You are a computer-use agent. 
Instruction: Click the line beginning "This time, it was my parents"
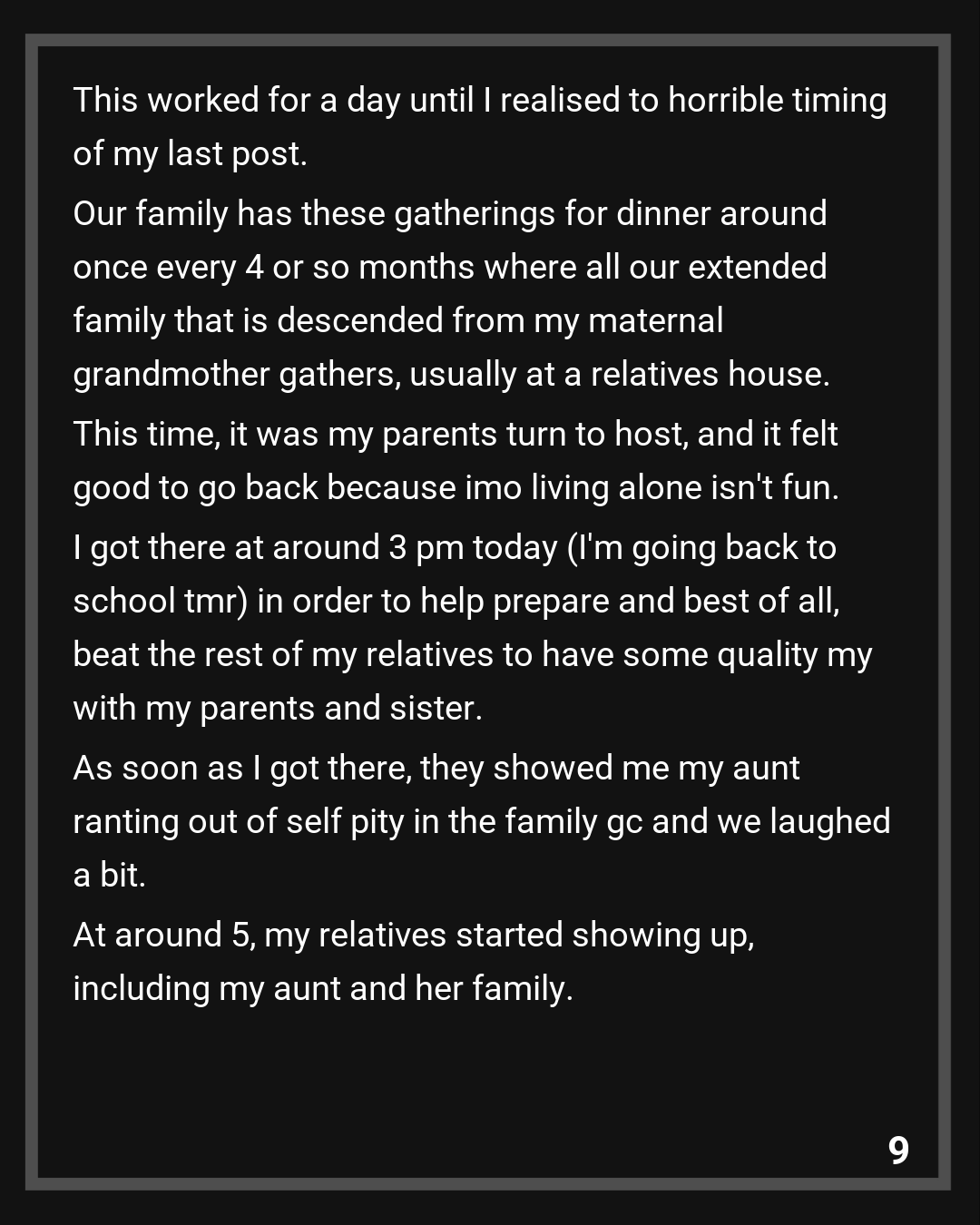click(x=456, y=435)
